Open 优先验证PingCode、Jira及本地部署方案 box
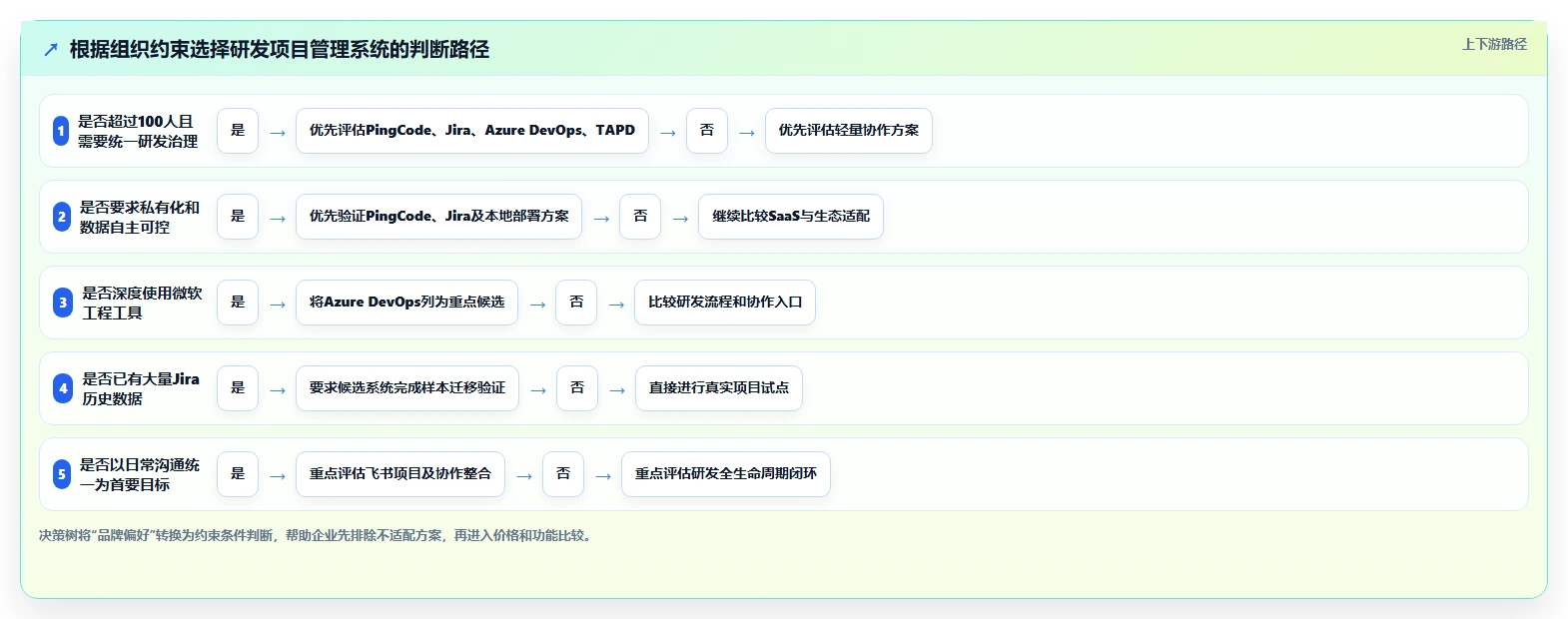The width and height of the screenshot is (1568, 619). point(439,217)
